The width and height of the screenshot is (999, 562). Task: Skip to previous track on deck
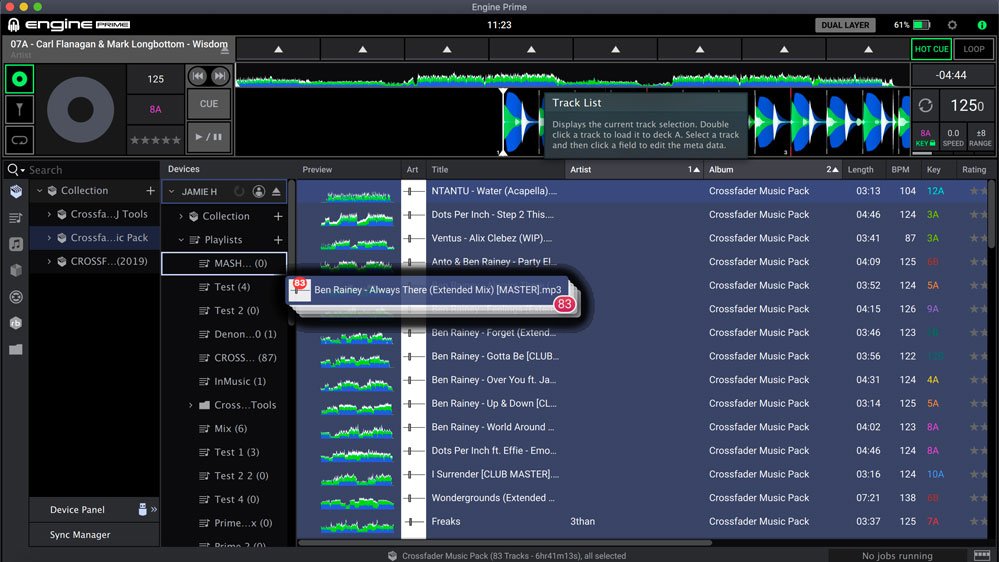198,76
